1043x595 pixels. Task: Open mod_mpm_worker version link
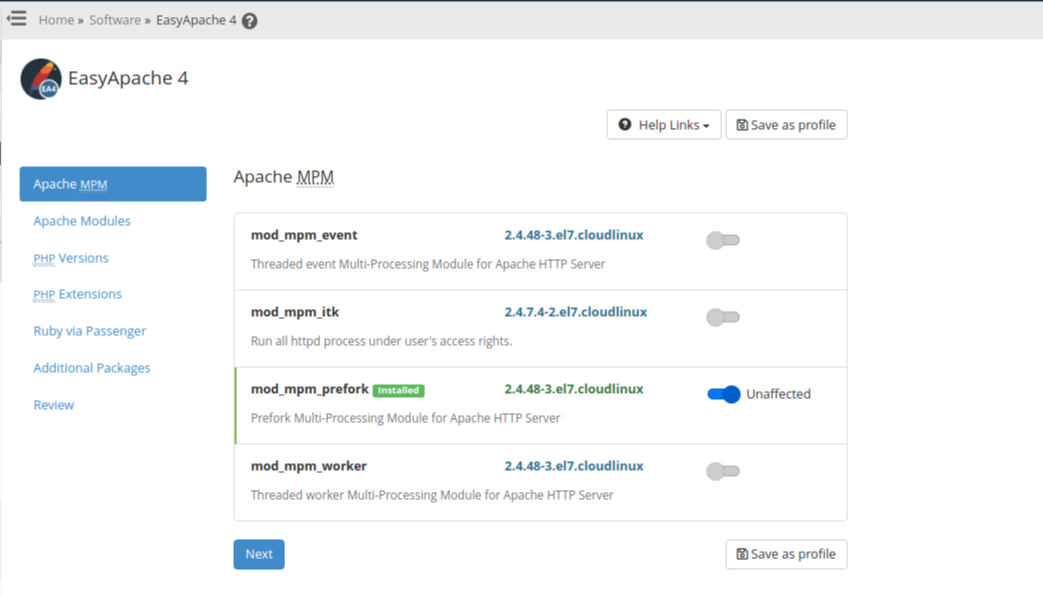point(573,466)
